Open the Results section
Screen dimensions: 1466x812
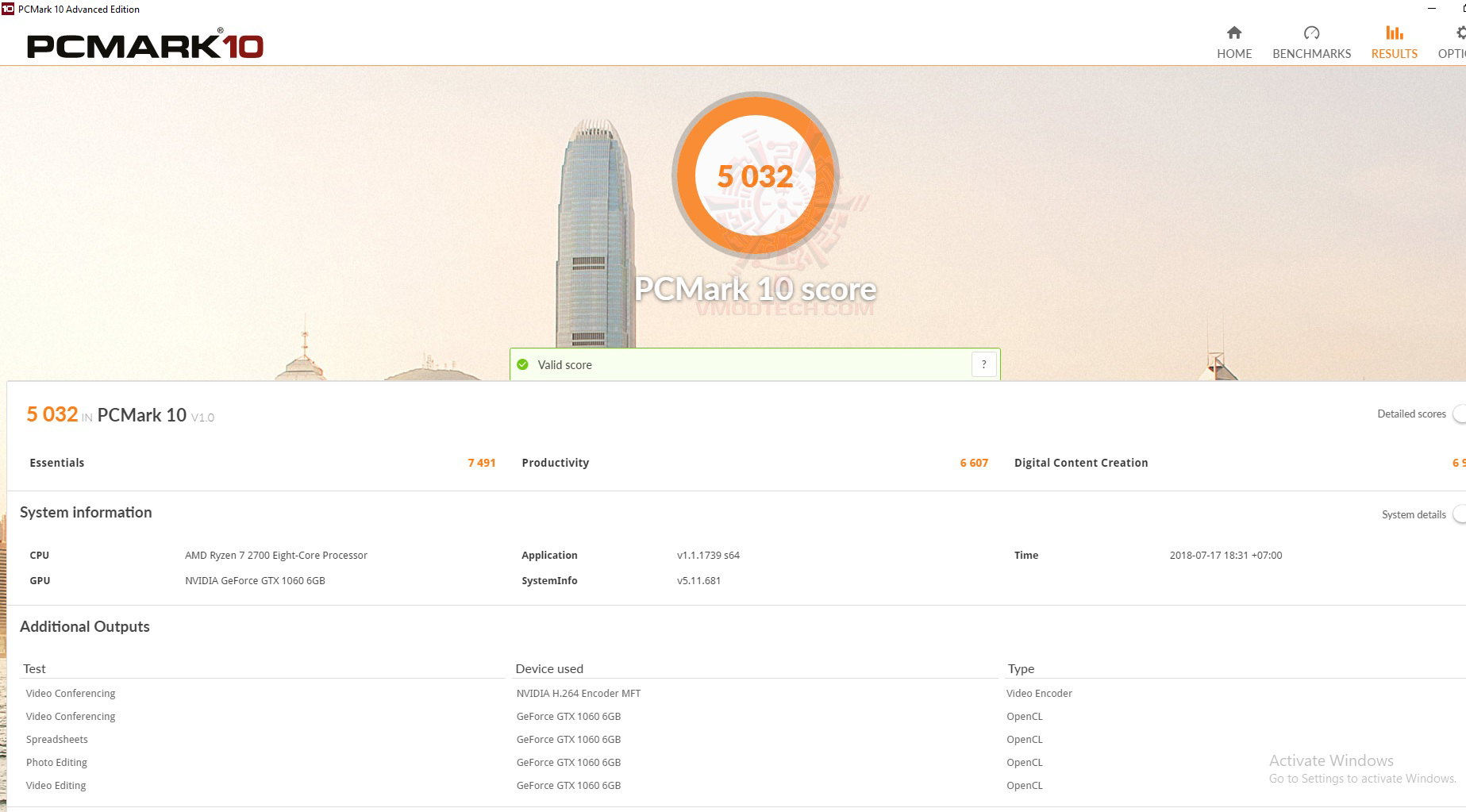[x=1394, y=43]
